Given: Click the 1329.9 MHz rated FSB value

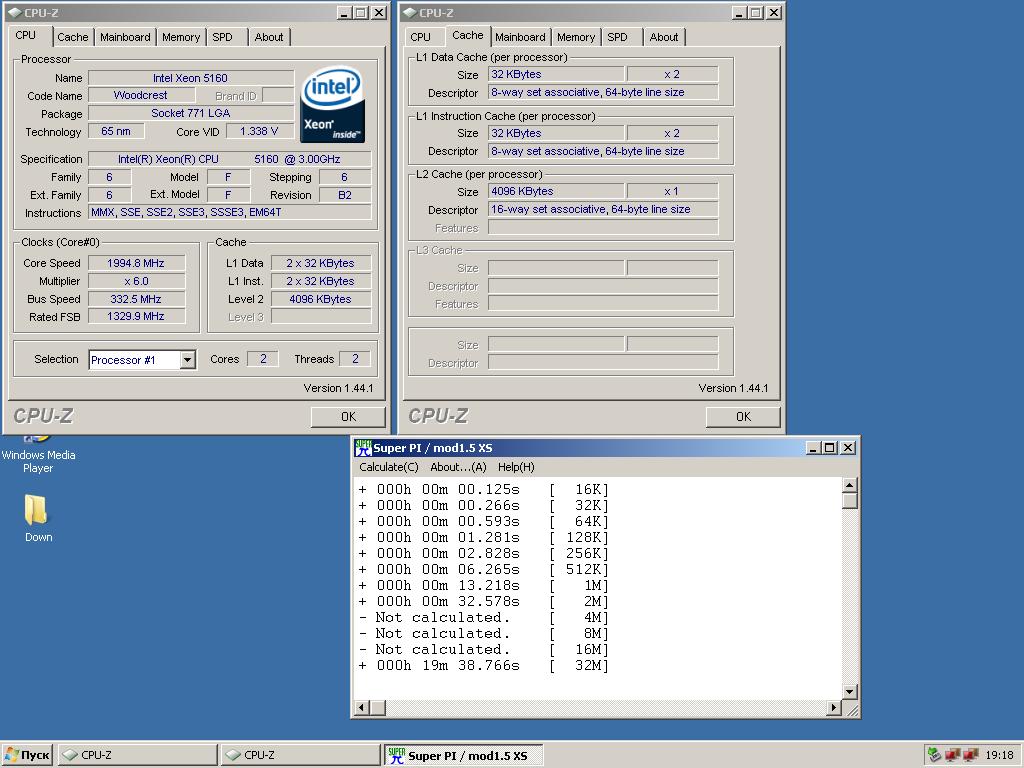Looking at the screenshot, I should click(136, 316).
